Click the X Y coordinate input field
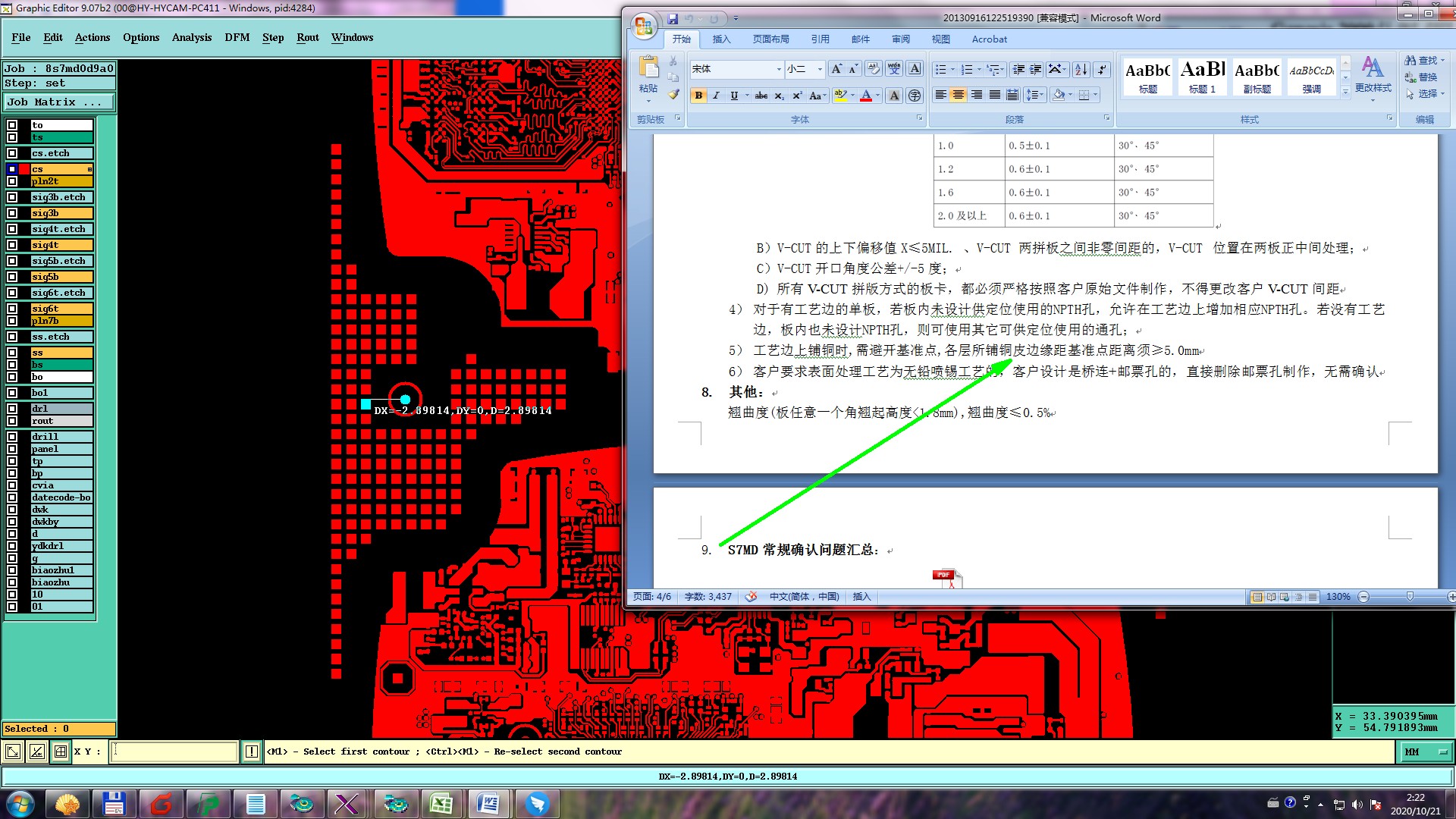 coord(174,752)
